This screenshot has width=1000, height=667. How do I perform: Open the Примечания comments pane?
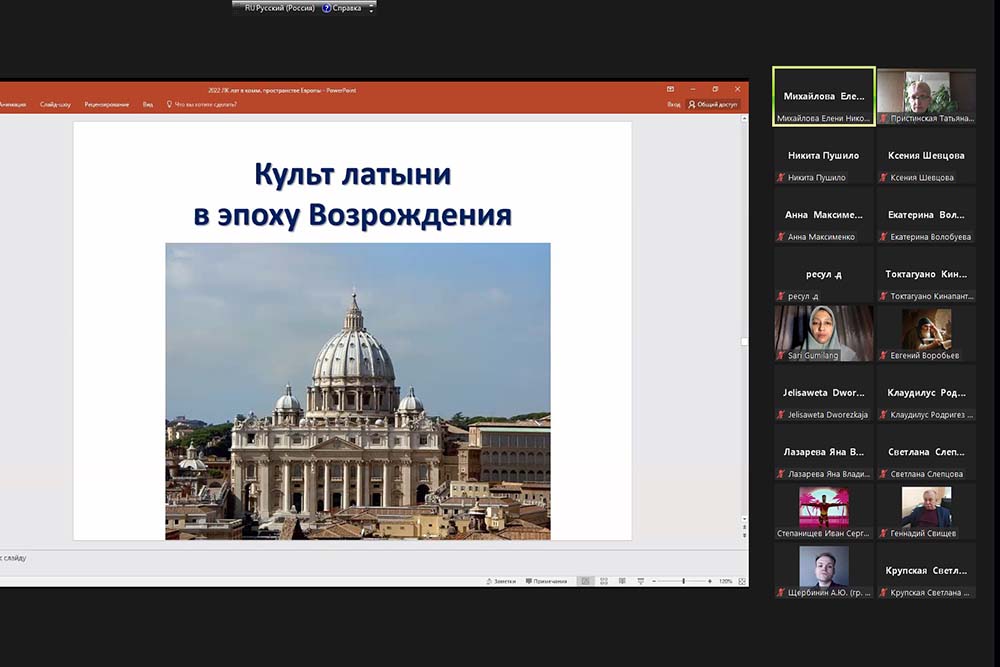[545, 581]
